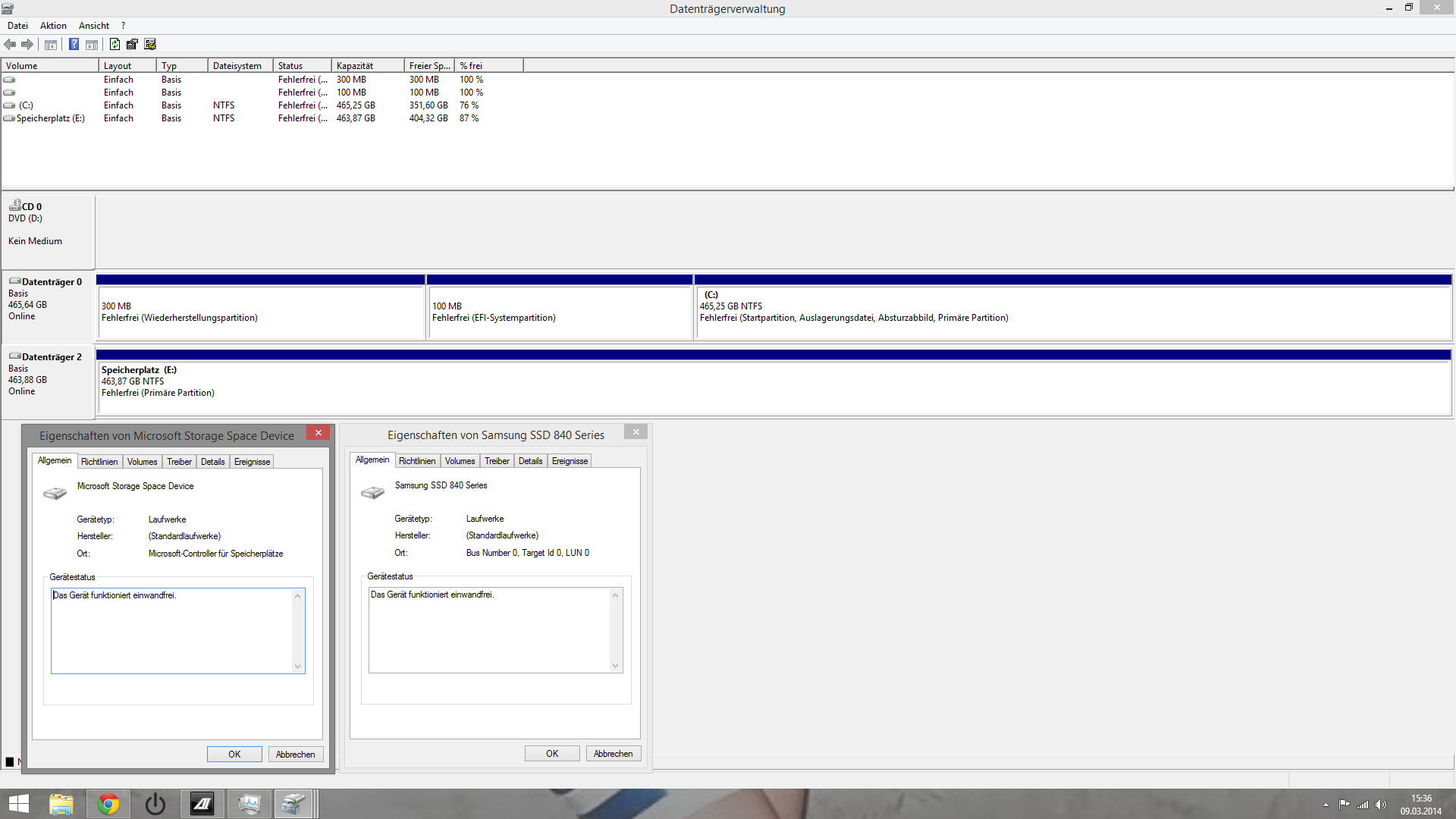
Task: Open Volumes tab in Storage Space dialog
Action: point(142,462)
